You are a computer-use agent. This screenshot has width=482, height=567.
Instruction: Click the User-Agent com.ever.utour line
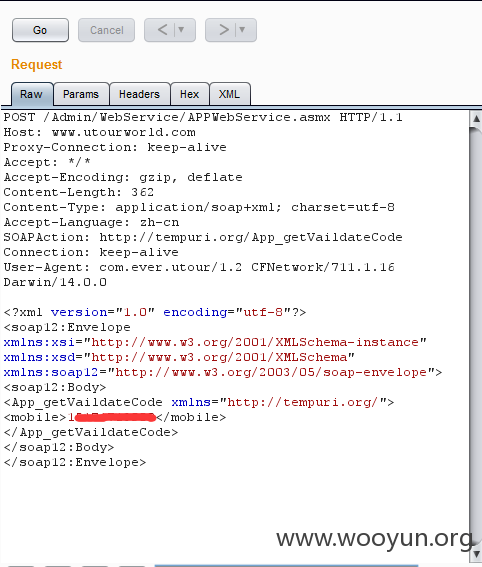pyautogui.click(x=199, y=267)
